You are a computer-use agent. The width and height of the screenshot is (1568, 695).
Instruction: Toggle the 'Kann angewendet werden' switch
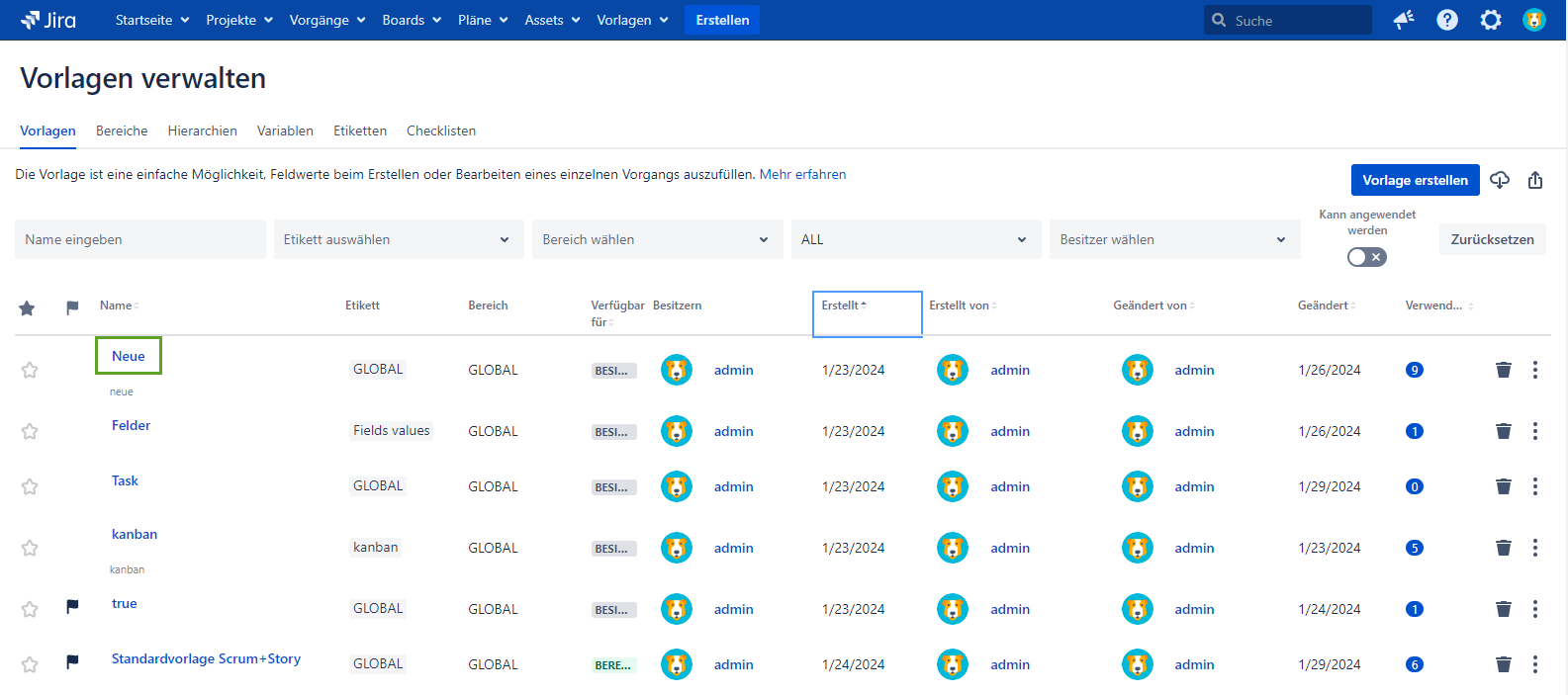click(1367, 257)
